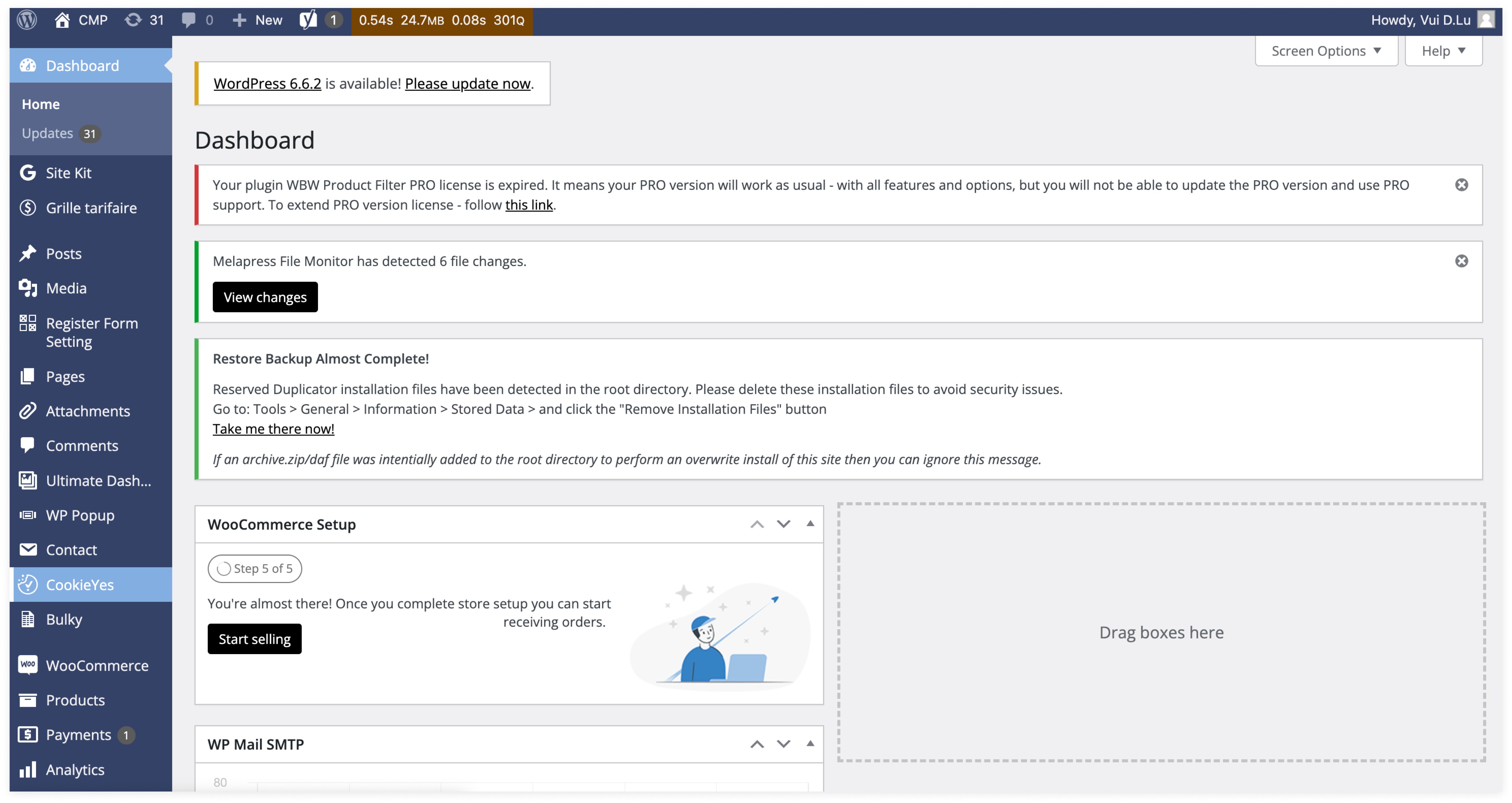Open the Updates submenu item
This screenshot has height=803, width=1512.
coord(48,133)
